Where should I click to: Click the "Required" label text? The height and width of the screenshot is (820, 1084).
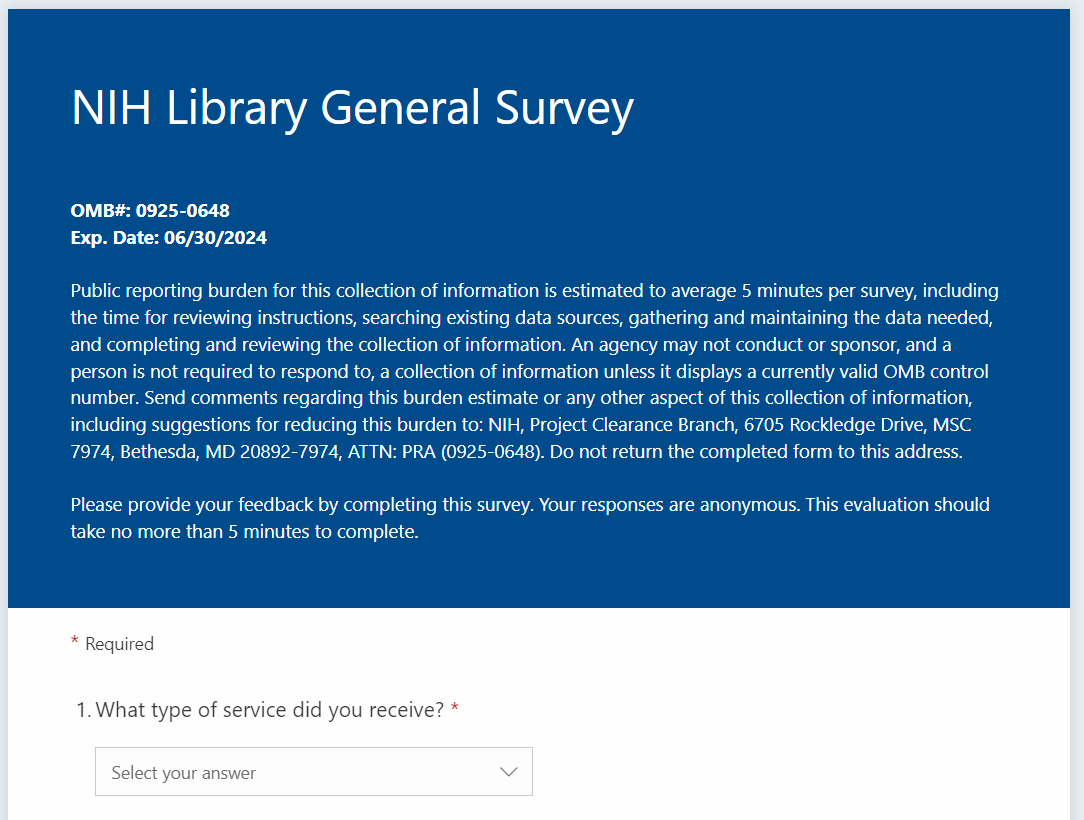(119, 644)
